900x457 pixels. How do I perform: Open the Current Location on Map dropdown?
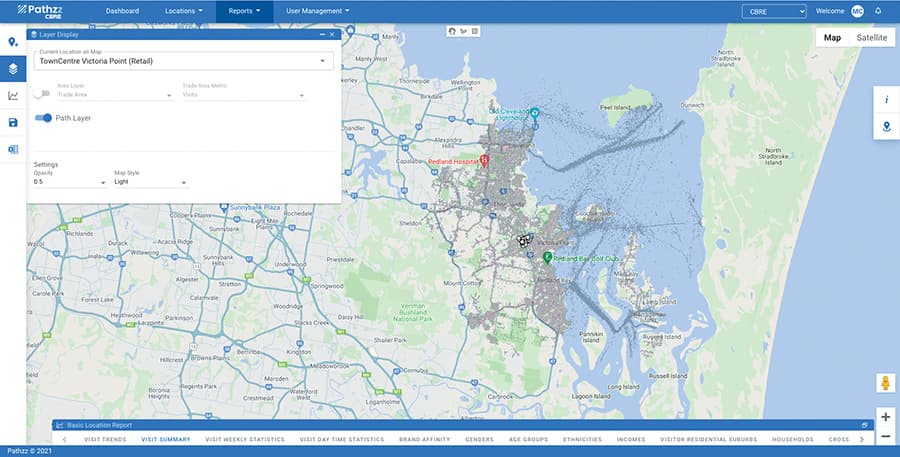click(184, 61)
